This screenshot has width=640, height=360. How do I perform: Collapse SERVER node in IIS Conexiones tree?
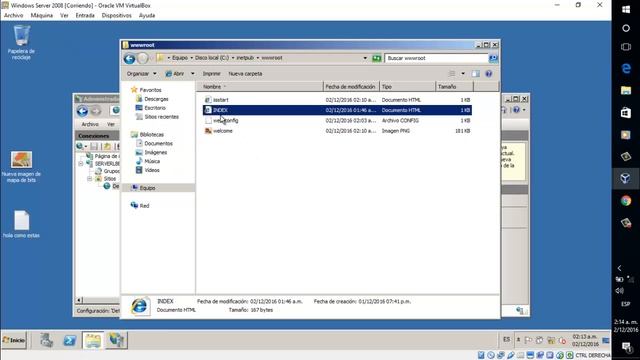coord(81,164)
